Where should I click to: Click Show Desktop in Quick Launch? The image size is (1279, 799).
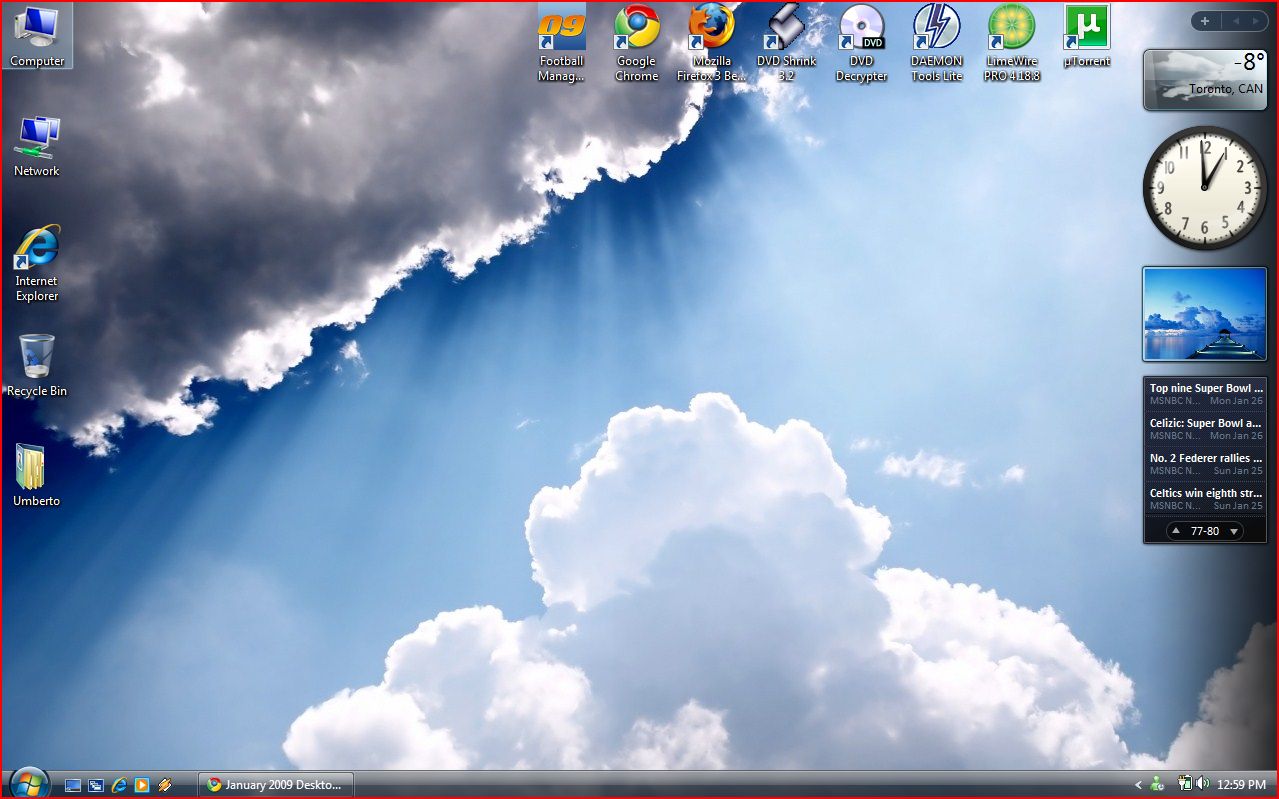(73, 785)
